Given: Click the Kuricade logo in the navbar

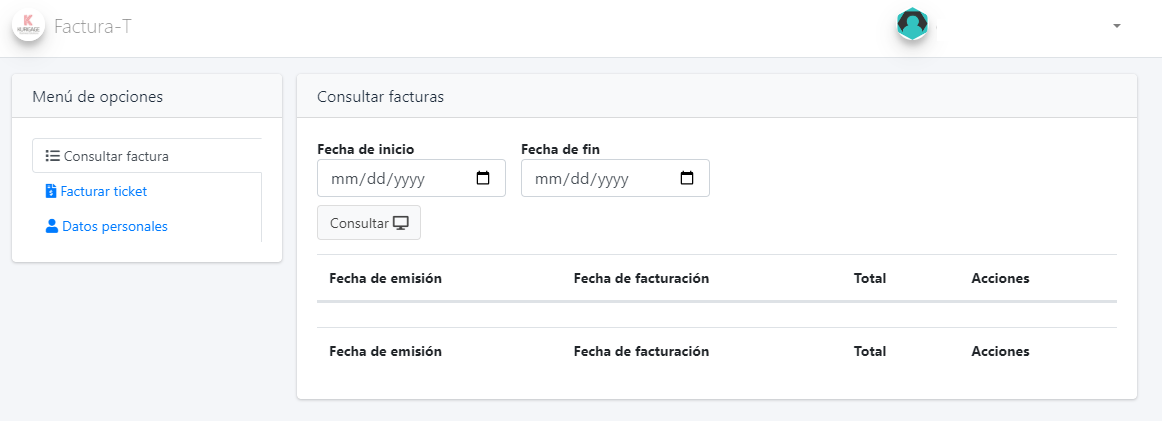Looking at the screenshot, I should [x=28, y=26].
